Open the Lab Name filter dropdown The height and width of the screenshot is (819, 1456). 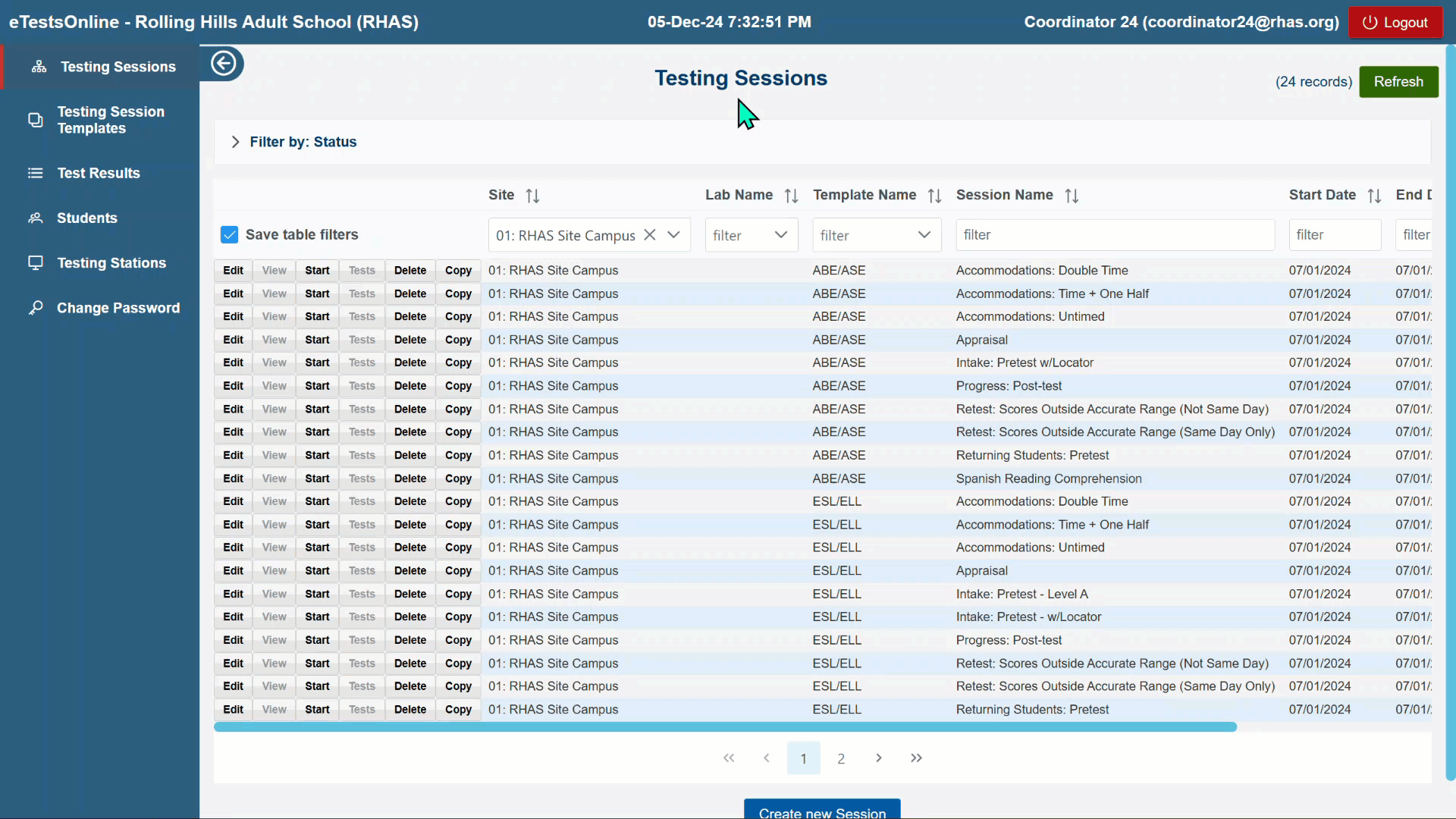(781, 235)
